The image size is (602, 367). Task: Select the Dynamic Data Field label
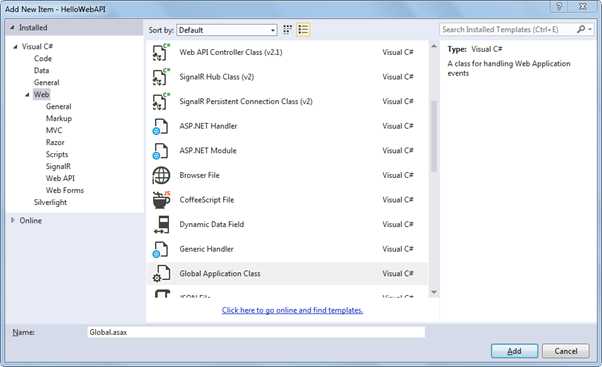click(212, 224)
